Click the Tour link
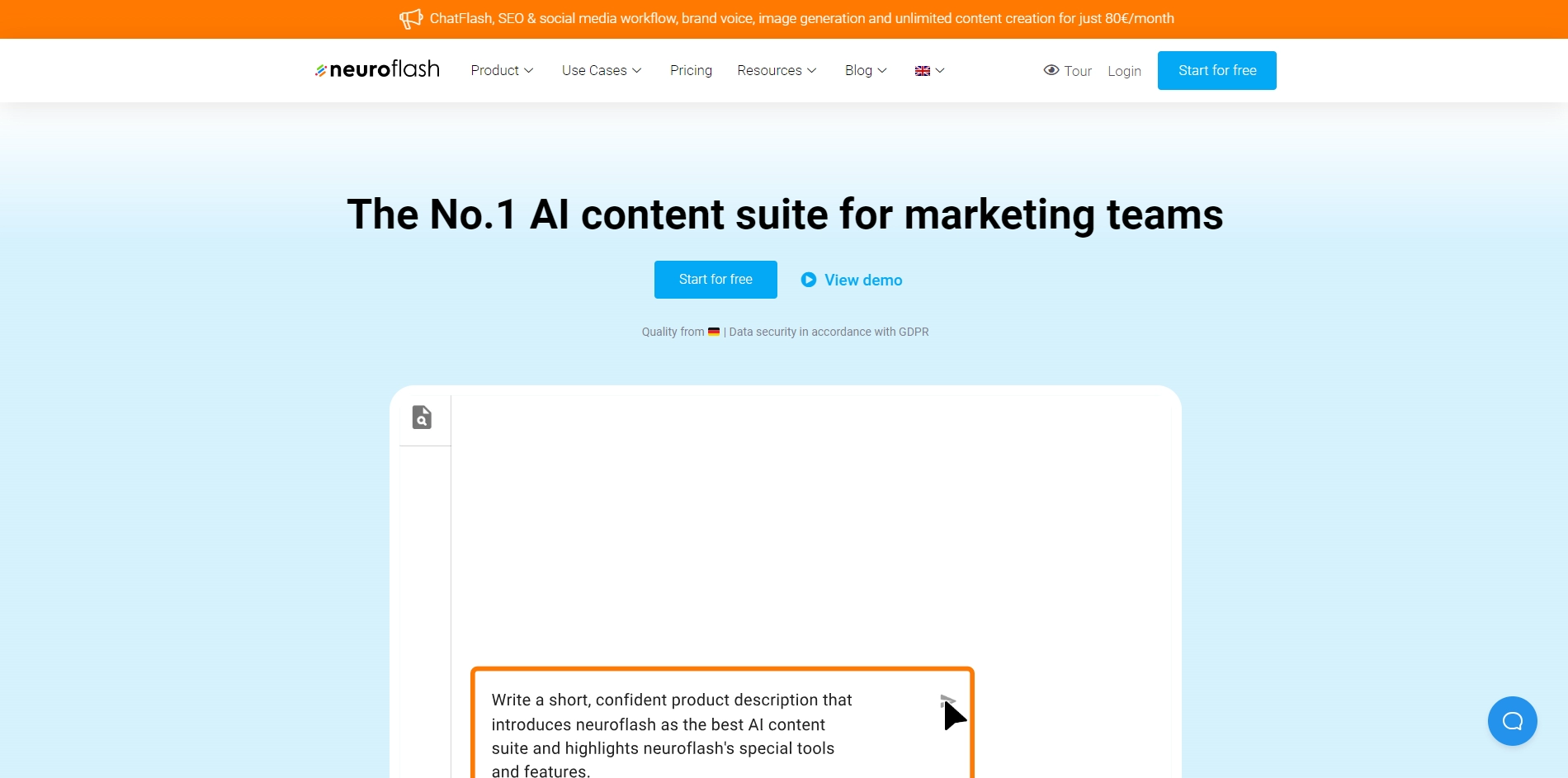Screen dimensions: 1568x778 (1078, 71)
